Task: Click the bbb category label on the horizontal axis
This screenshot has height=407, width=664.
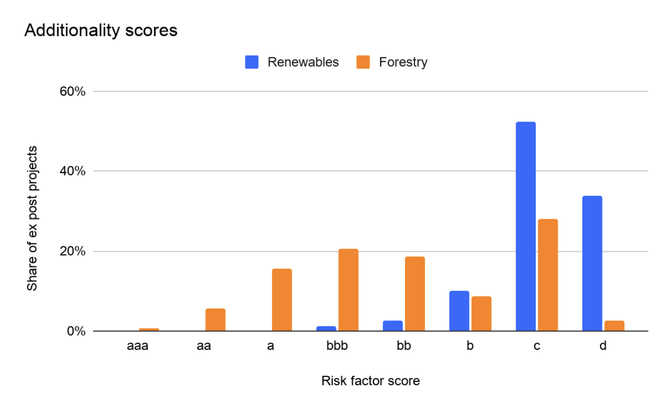Action: coord(337,346)
